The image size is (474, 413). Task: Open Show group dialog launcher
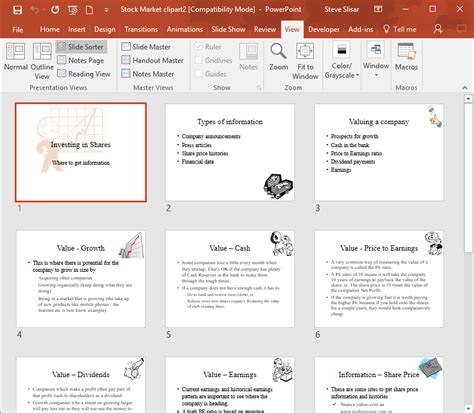coord(259,88)
